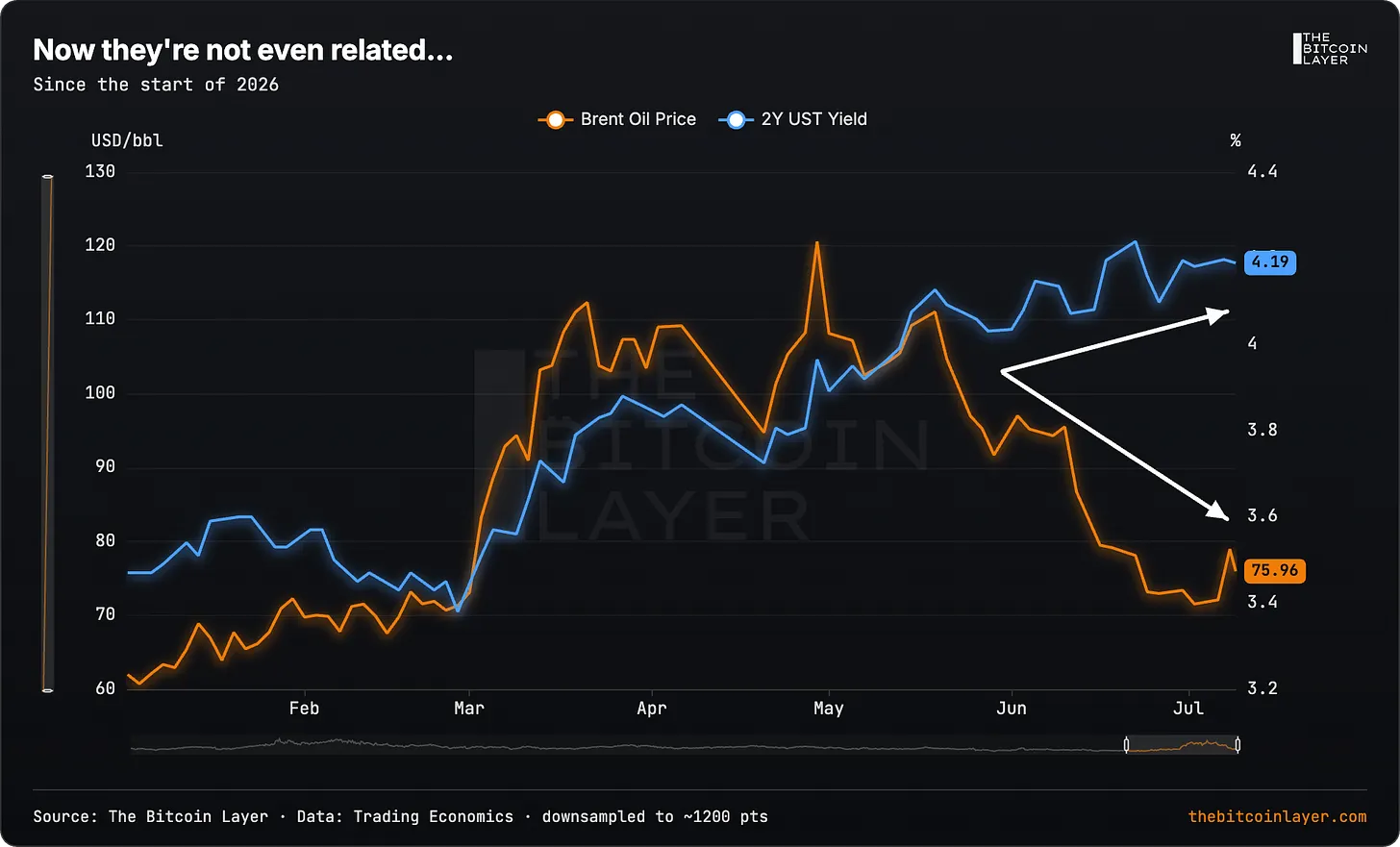
Task: Click the USD/bbl axis label
Action: pos(127,140)
